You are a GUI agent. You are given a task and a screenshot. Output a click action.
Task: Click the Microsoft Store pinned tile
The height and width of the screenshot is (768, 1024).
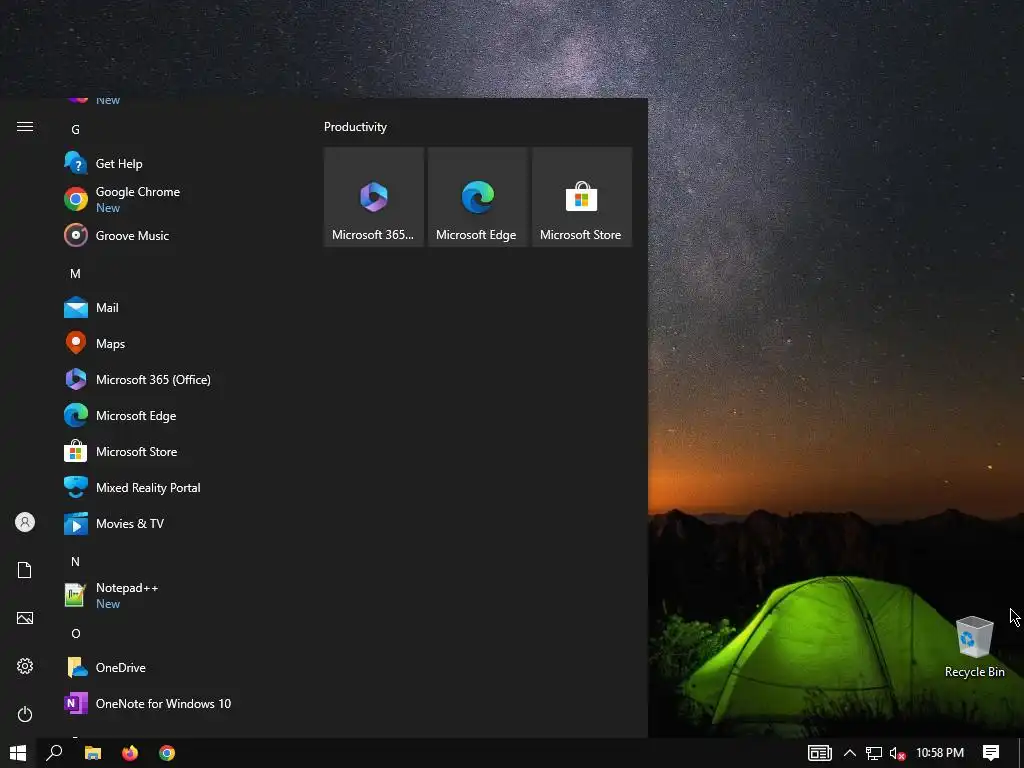click(x=582, y=197)
